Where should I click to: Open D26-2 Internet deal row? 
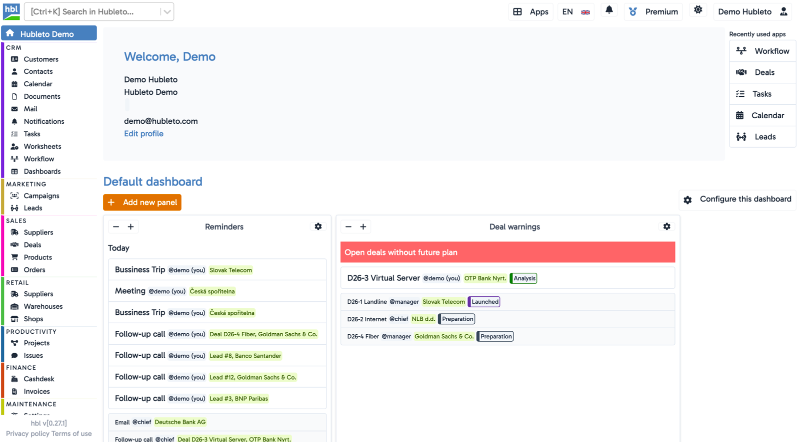[508, 319]
